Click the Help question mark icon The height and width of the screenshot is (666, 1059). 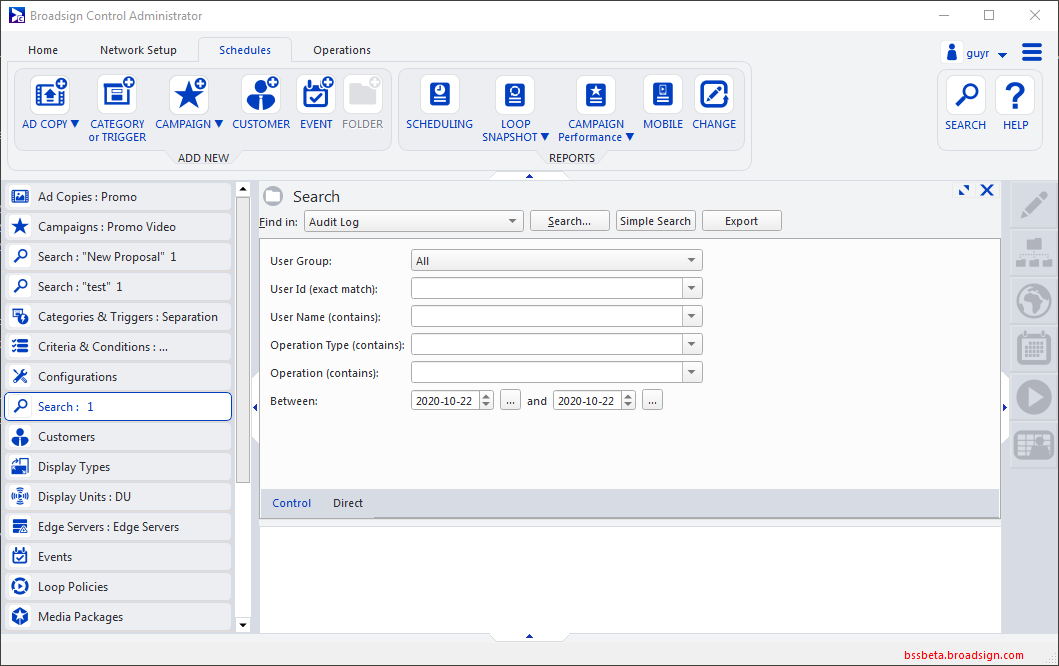pos(1015,96)
